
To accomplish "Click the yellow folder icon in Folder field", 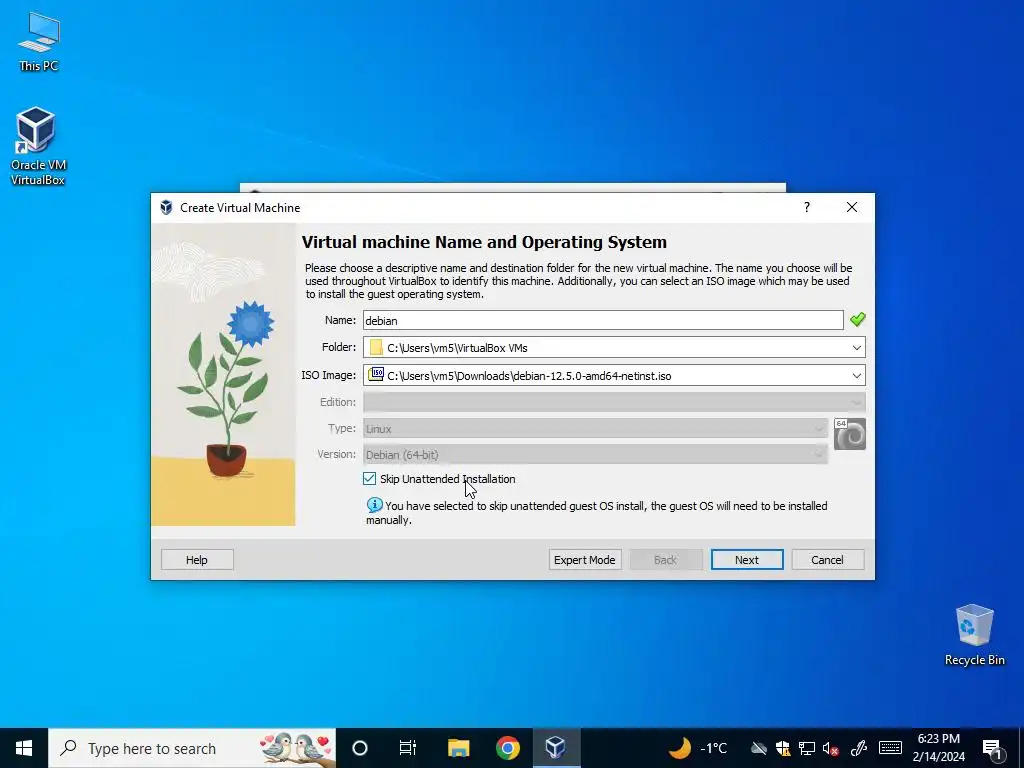I will [x=376, y=347].
